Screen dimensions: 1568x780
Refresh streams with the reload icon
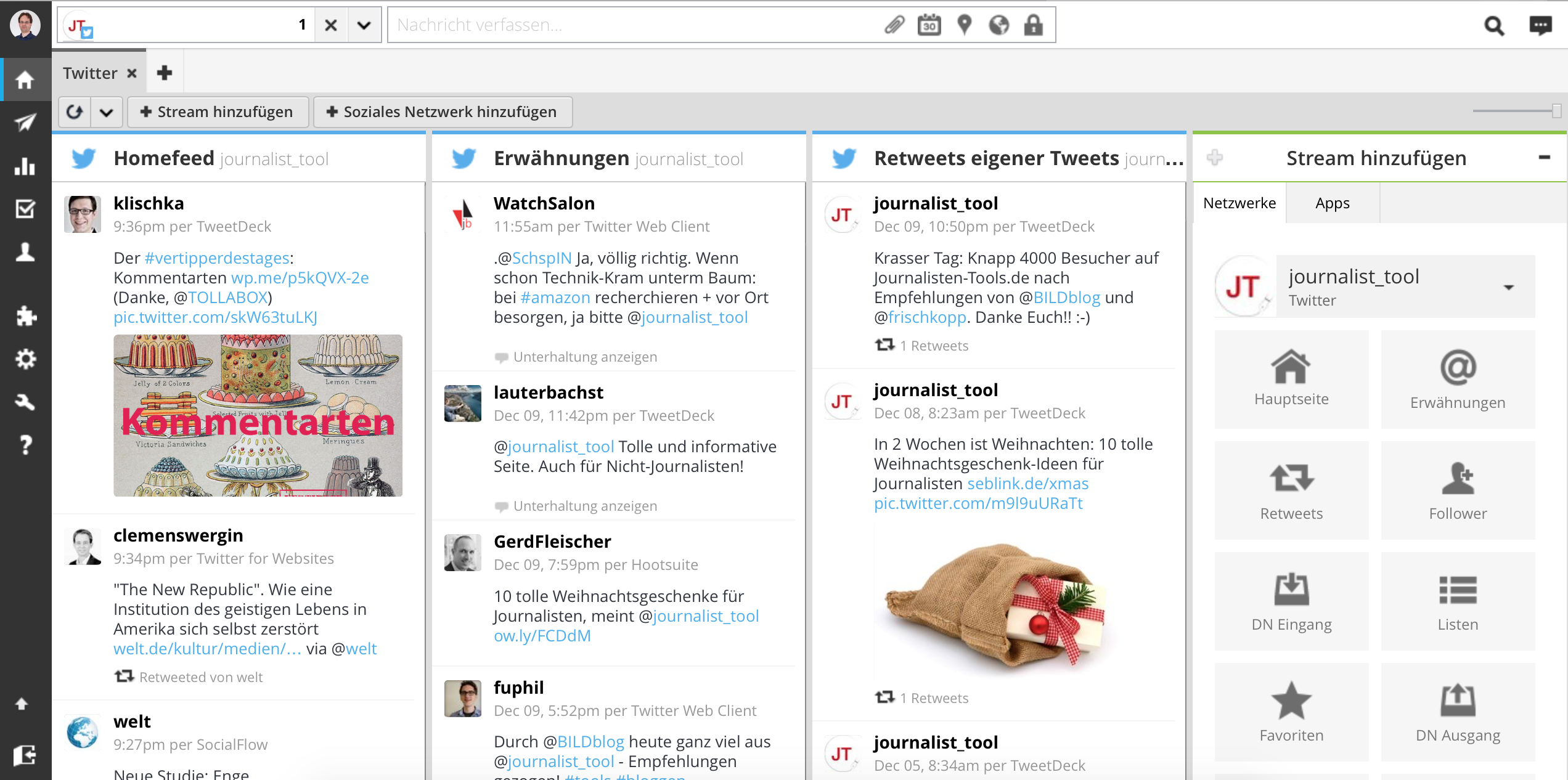pos(75,112)
